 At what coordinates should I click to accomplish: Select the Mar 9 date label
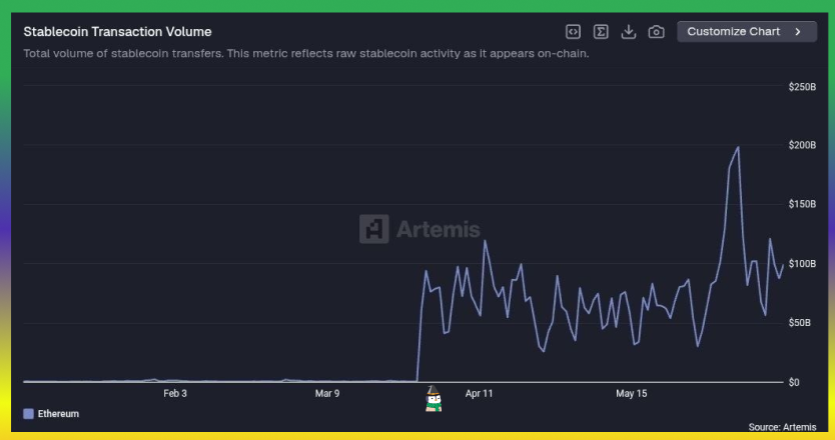pyautogui.click(x=327, y=393)
